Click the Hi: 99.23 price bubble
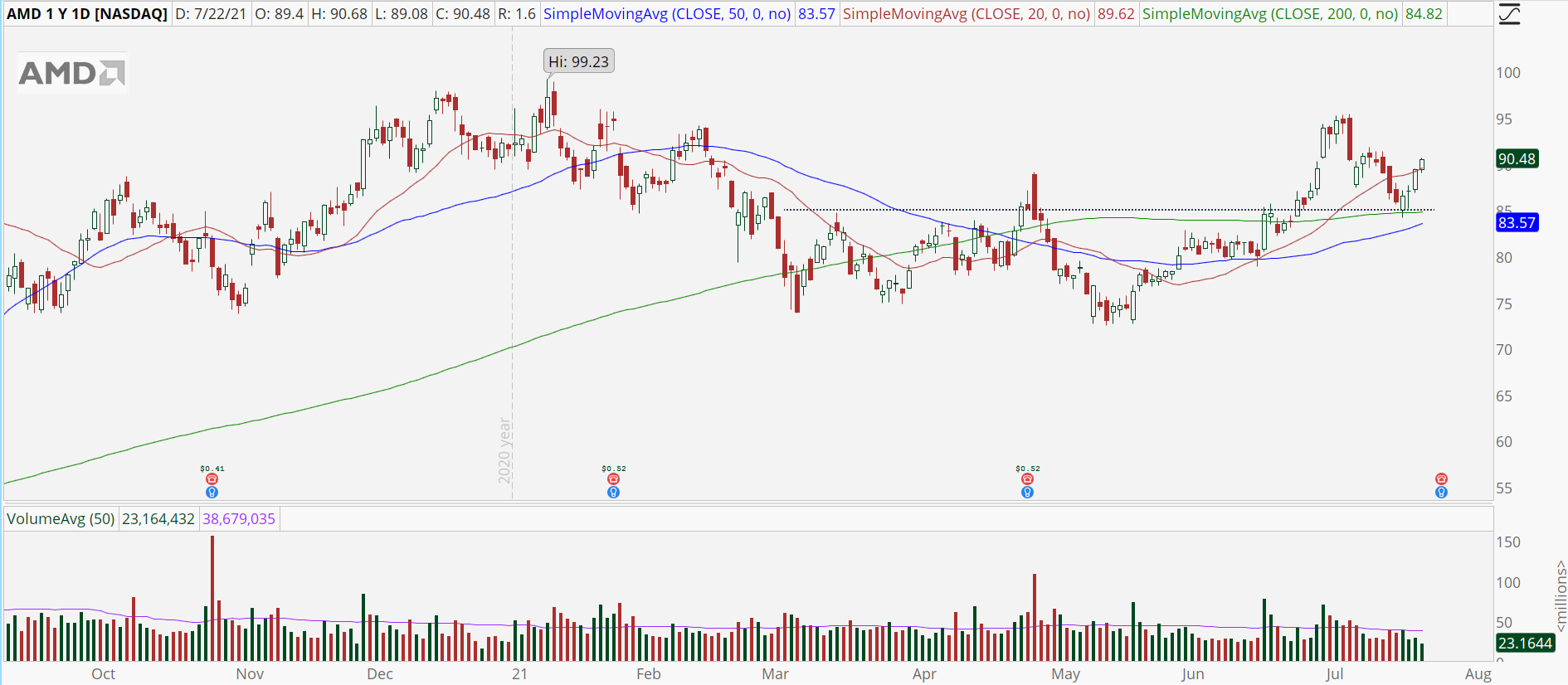Image resolution: width=1568 pixels, height=685 pixels. pyautogui.click(x=579, y=61)
